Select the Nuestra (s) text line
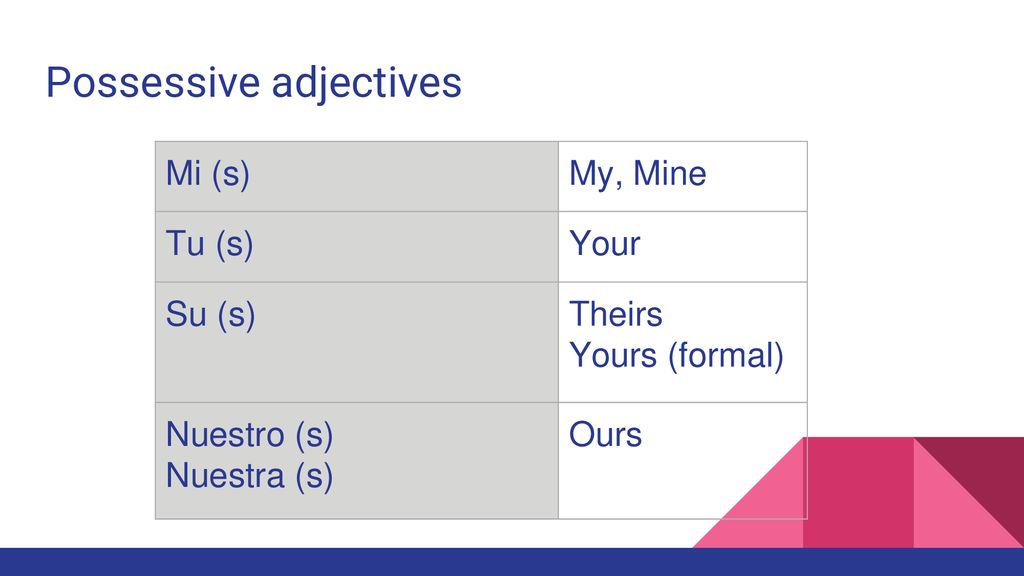 [x=249, y=476]
